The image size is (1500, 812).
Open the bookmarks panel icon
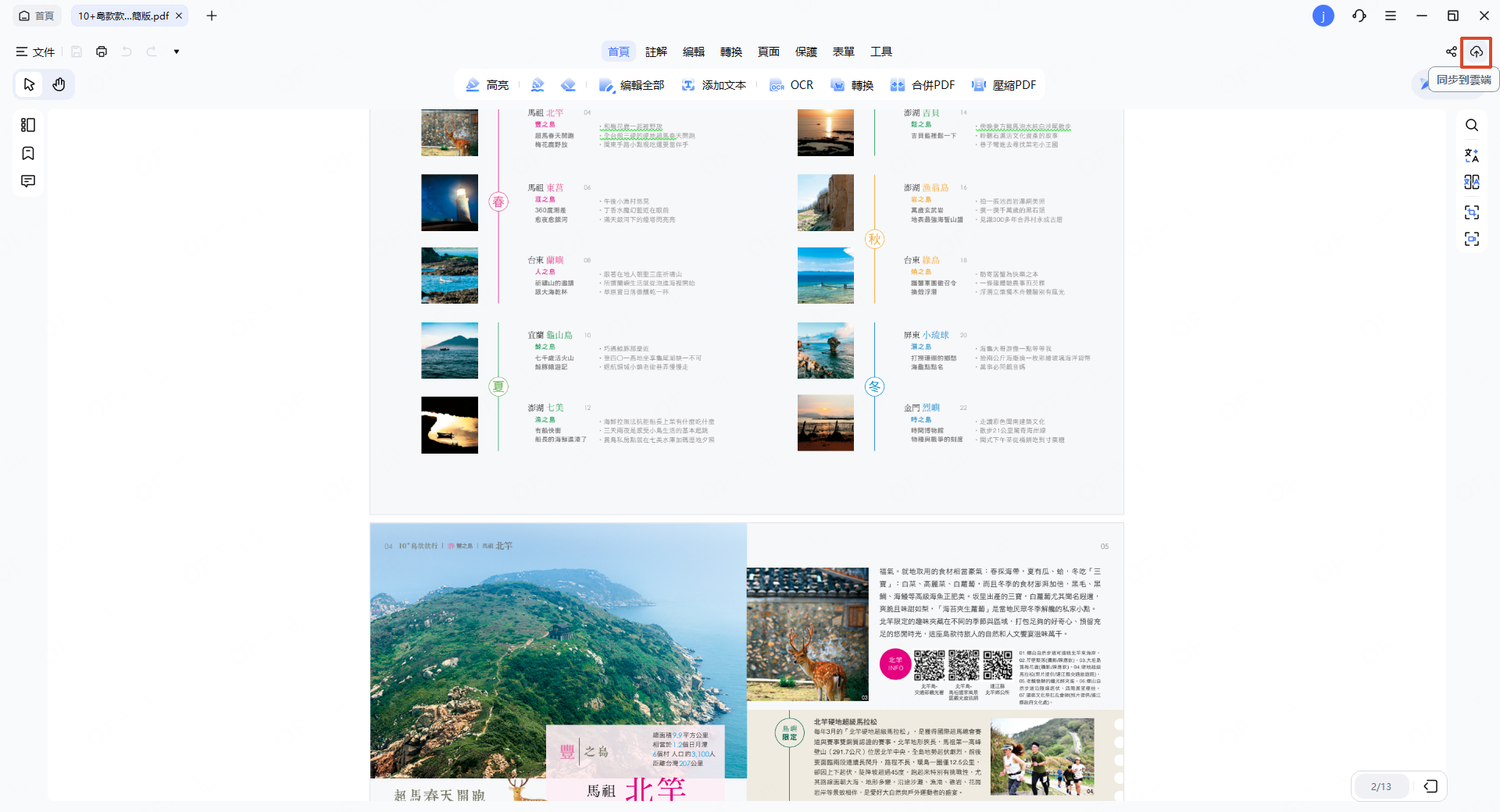pos(28,153)
